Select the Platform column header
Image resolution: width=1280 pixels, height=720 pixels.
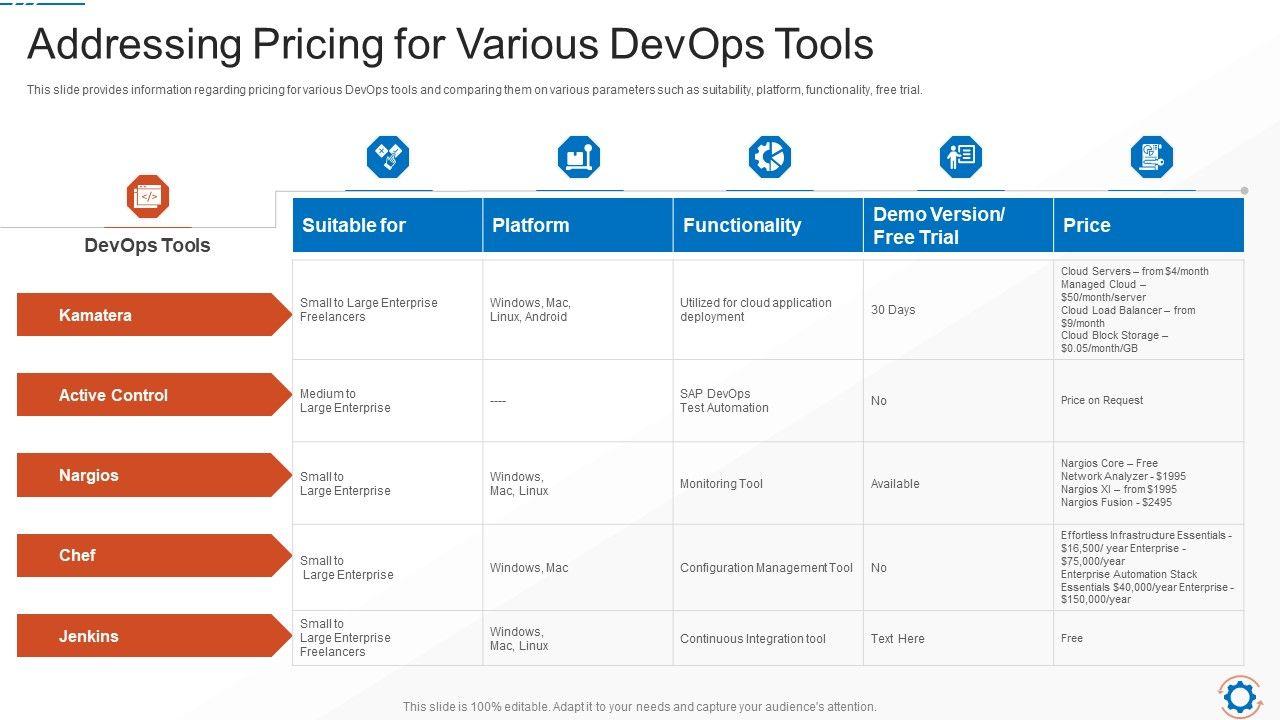click(578, 225)
